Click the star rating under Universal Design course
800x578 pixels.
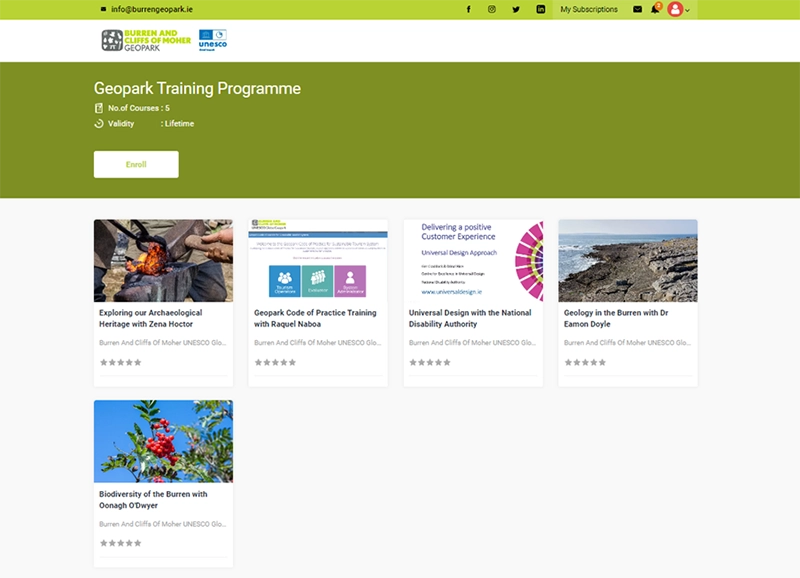pos(430,363)
